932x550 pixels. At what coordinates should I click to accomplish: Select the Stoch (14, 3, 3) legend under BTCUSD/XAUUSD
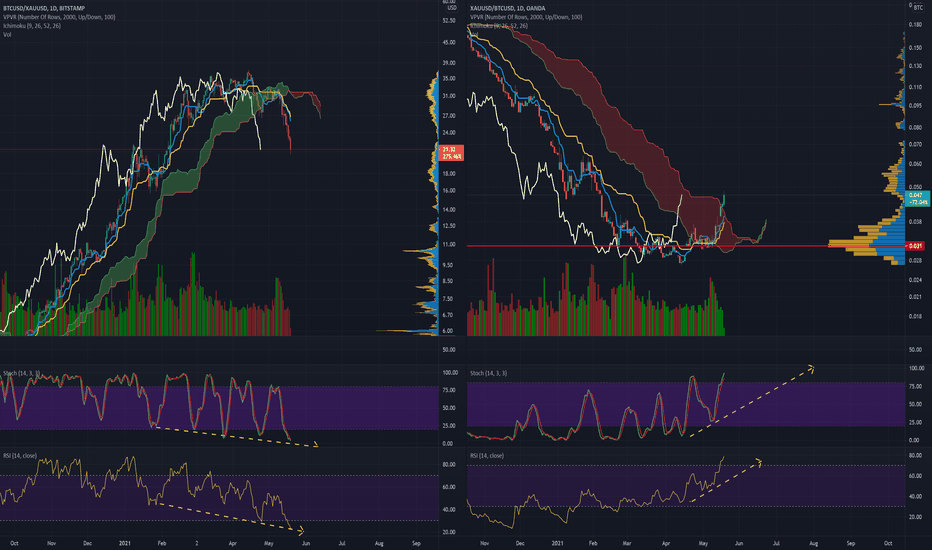(x=21, y=373)
